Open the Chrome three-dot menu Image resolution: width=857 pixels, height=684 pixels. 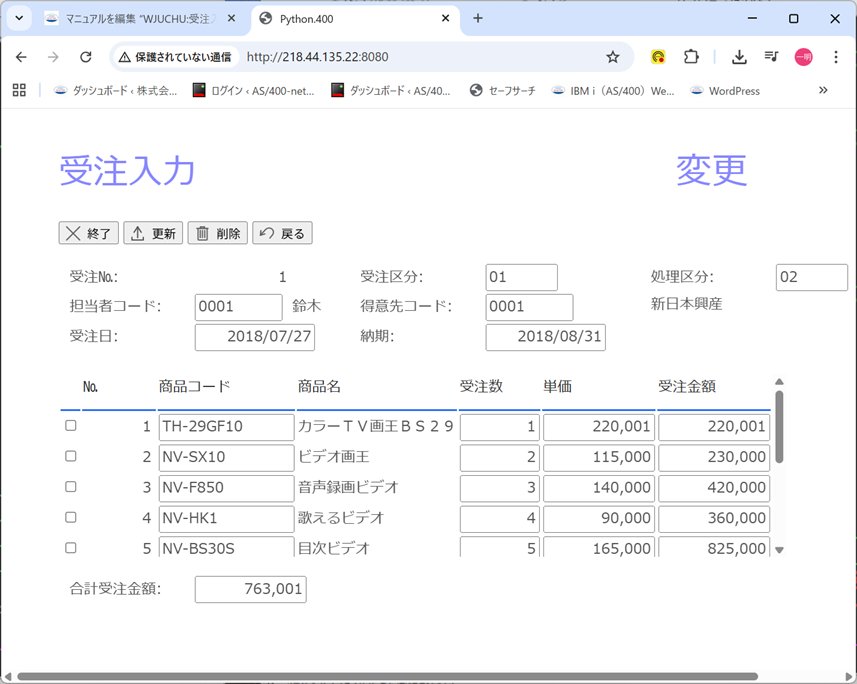pyautogui.click(x=836, y=57)
